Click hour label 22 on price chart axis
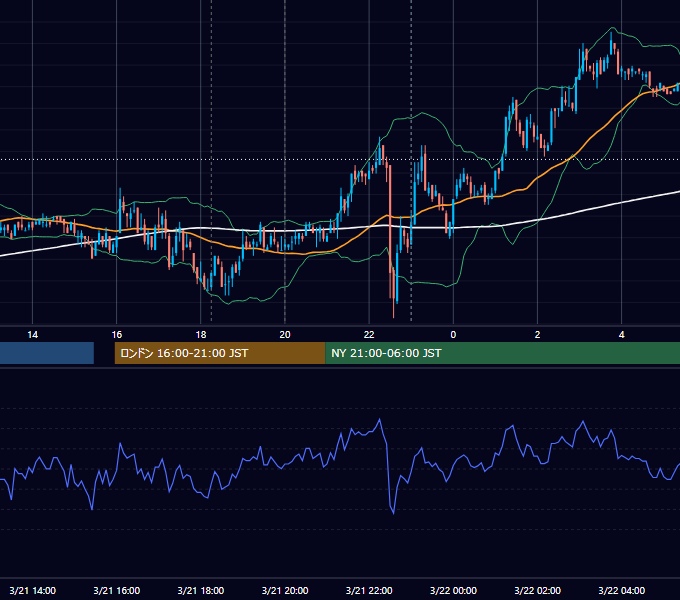This screenshot has width=680, height=600. [x=369, y=335]
